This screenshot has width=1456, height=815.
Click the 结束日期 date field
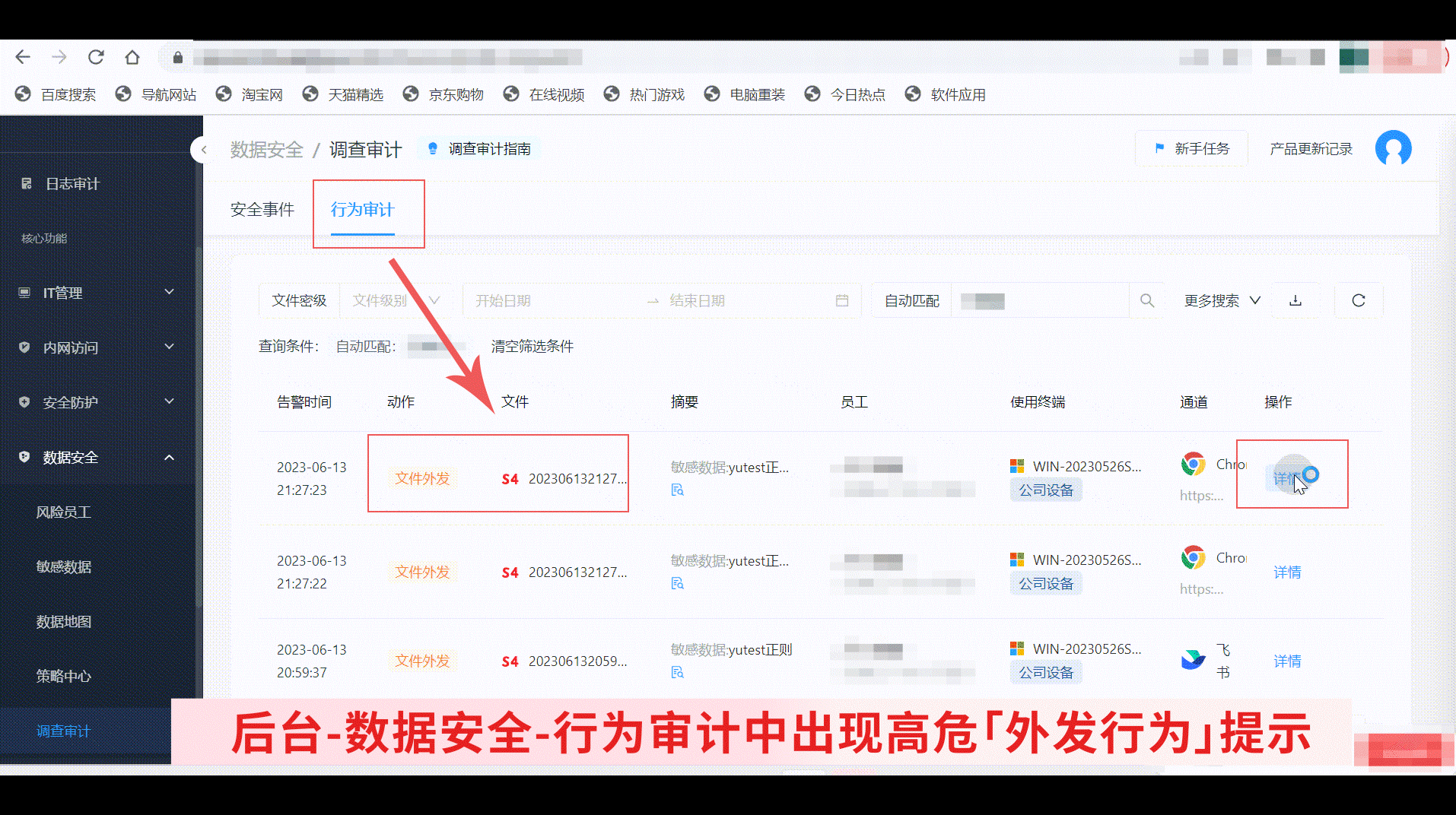745,300
